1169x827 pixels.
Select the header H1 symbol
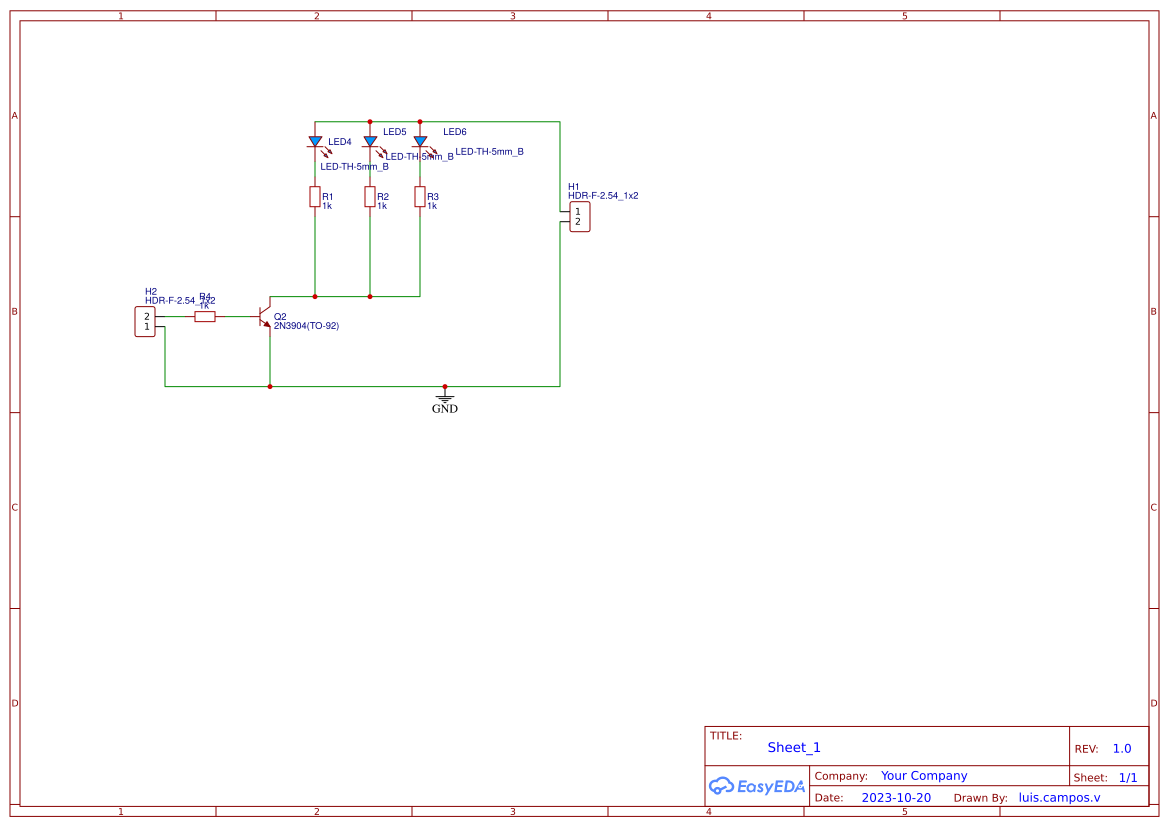point(578,215)
